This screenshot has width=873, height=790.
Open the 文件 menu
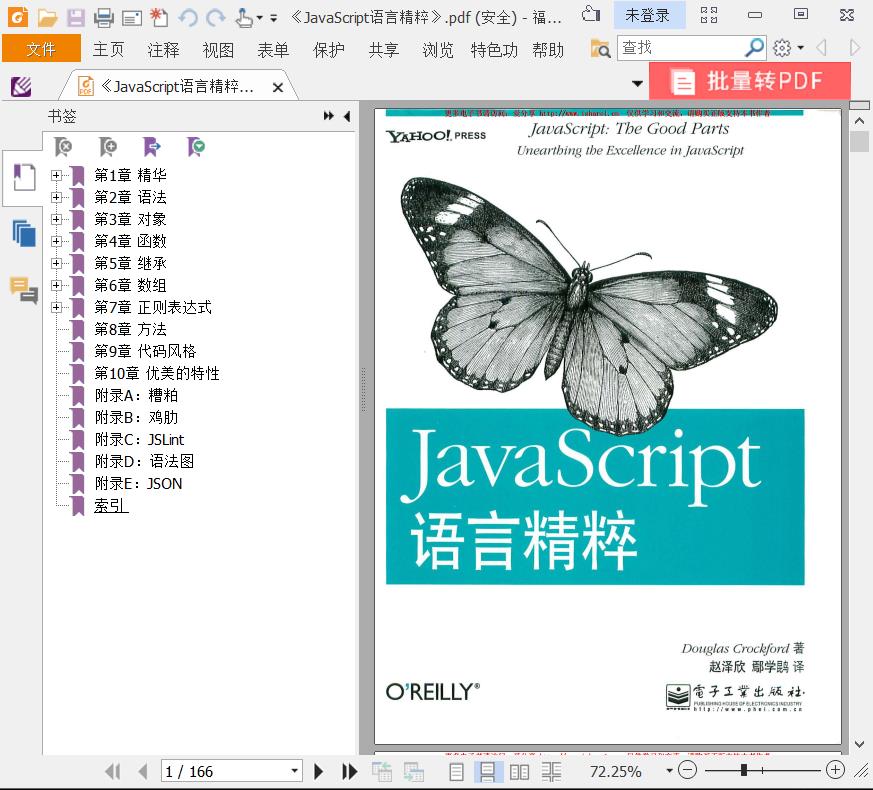41,49
